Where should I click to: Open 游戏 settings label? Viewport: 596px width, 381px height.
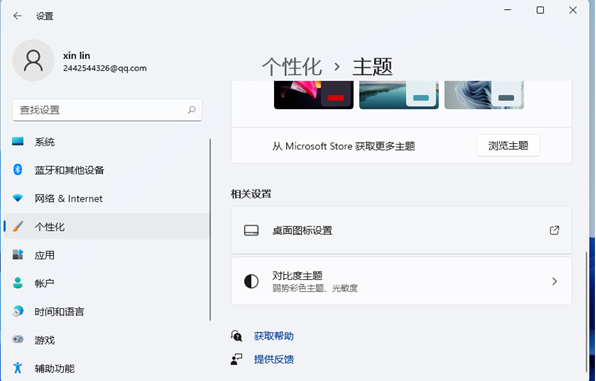point(44,340)
